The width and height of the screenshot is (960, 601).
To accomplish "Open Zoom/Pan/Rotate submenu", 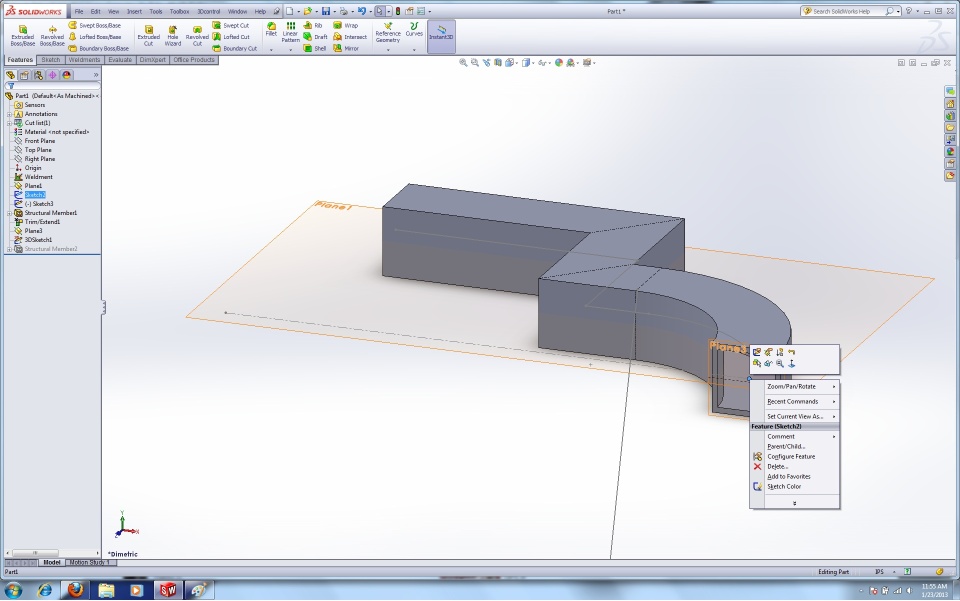I will coord(795,387).
